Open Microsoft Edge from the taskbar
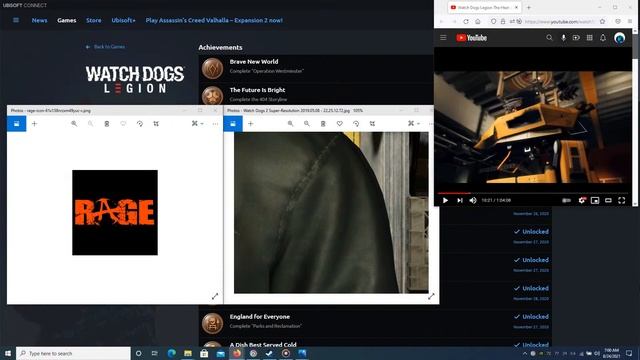This screenshot has width=640, height=360. [171, 353]
